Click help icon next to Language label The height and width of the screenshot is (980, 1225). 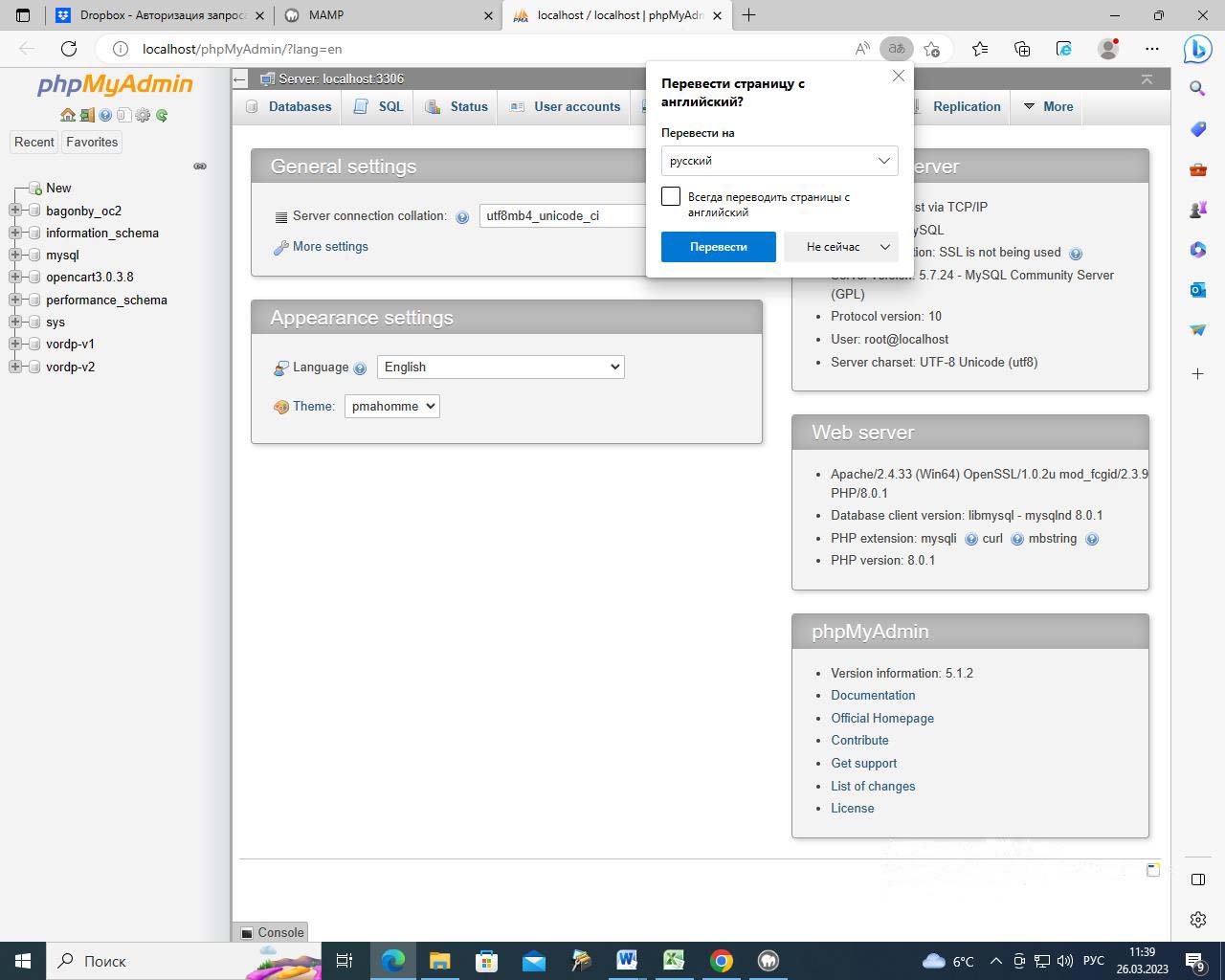tap(360, 368)
